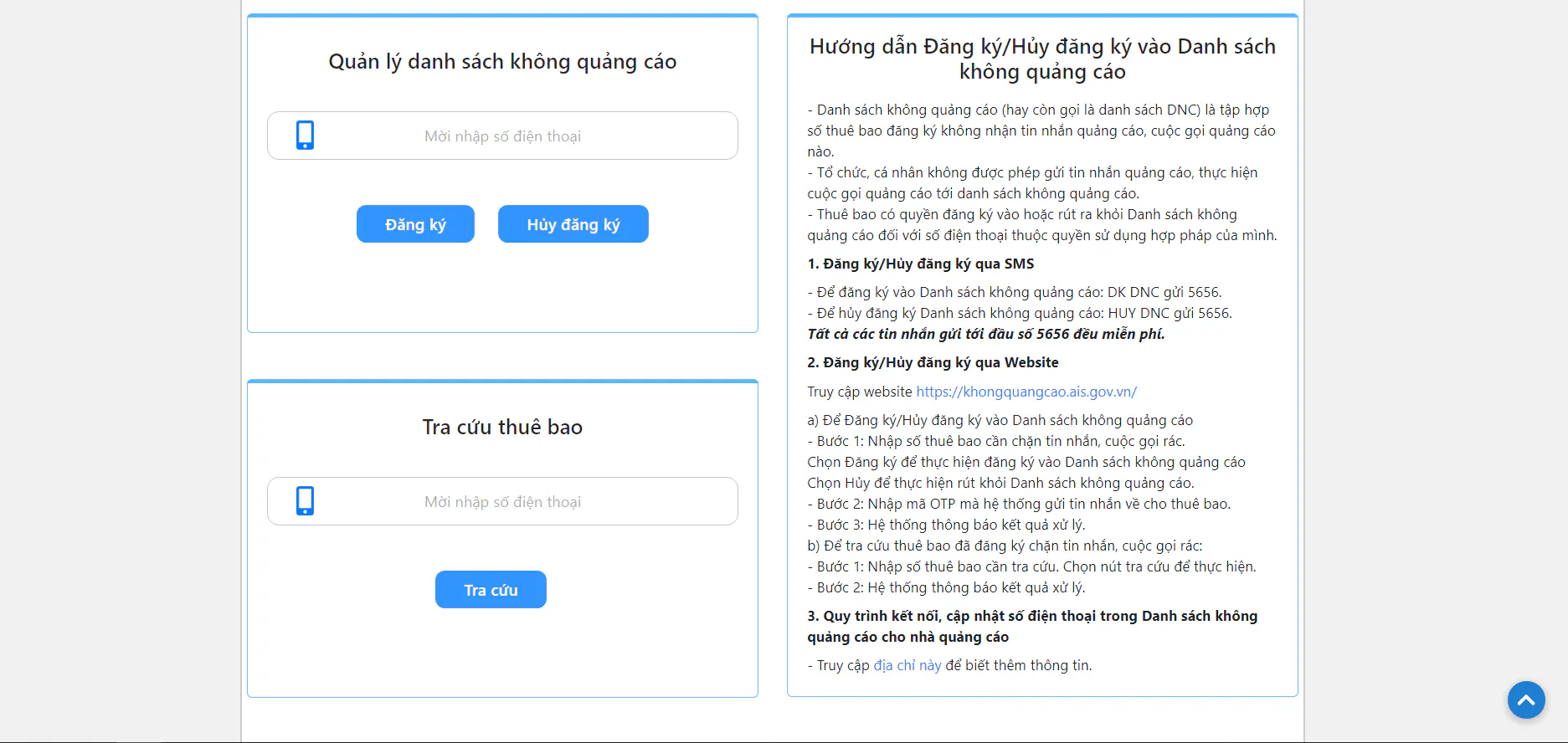Click the '3. Quy trình kết nối' heading
This screenshot has height=743, width=1568.
(1032, 626)
